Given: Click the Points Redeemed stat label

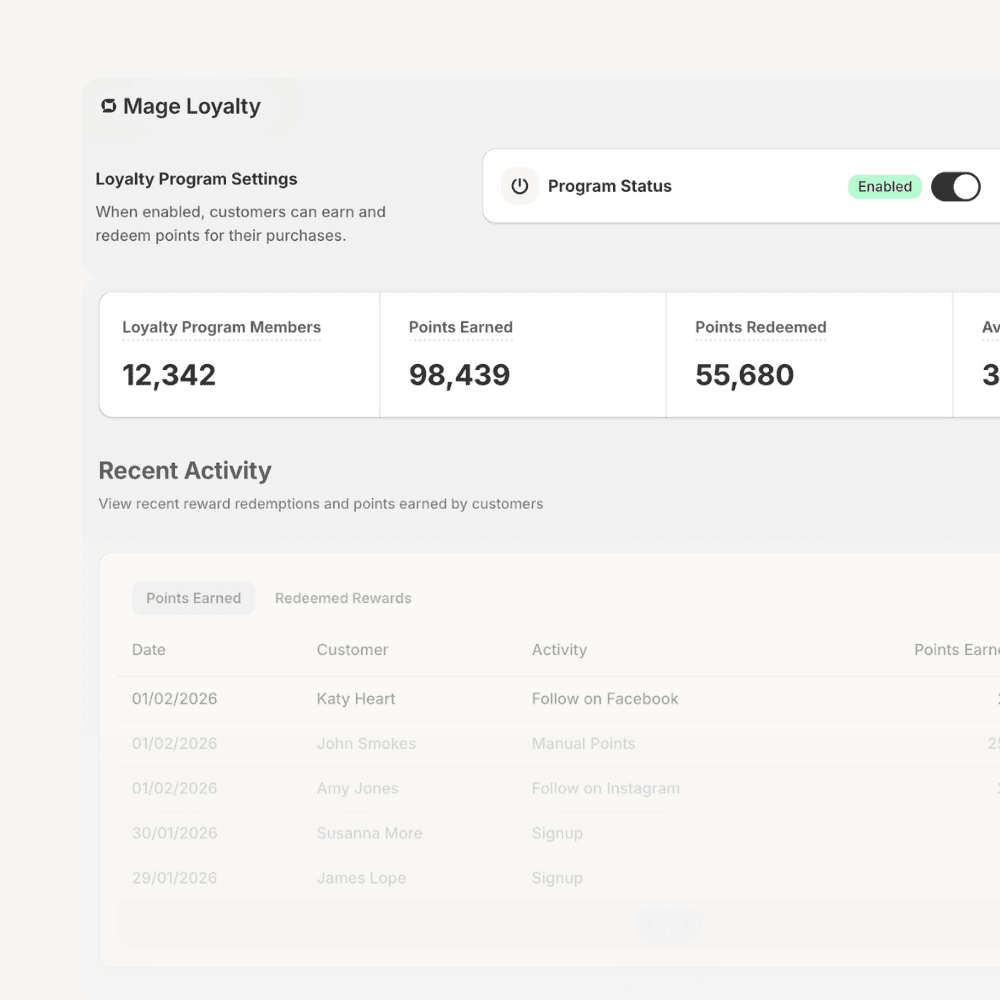Looking at the screenshot, I should [x=761, y=328].
